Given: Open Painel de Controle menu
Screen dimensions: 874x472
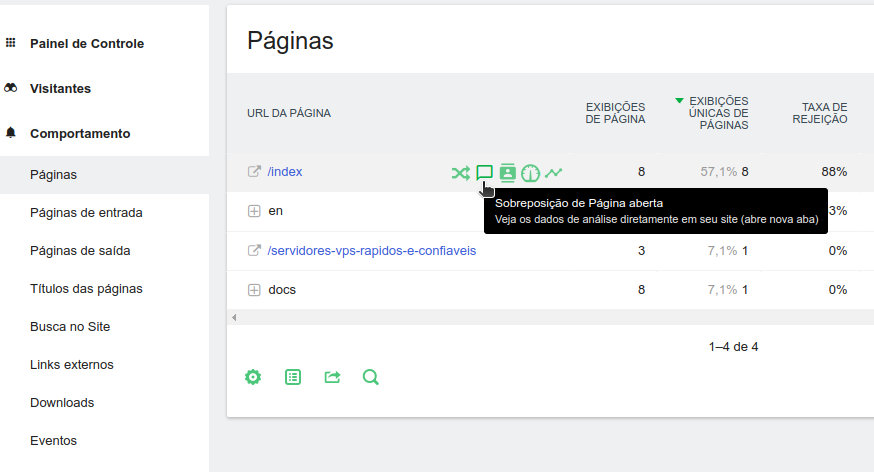Looking at the screenshot, I should tap(86, 44).
